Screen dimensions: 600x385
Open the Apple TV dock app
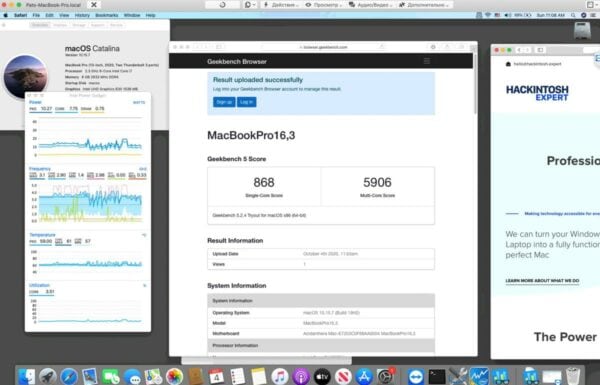pos(322,377)
